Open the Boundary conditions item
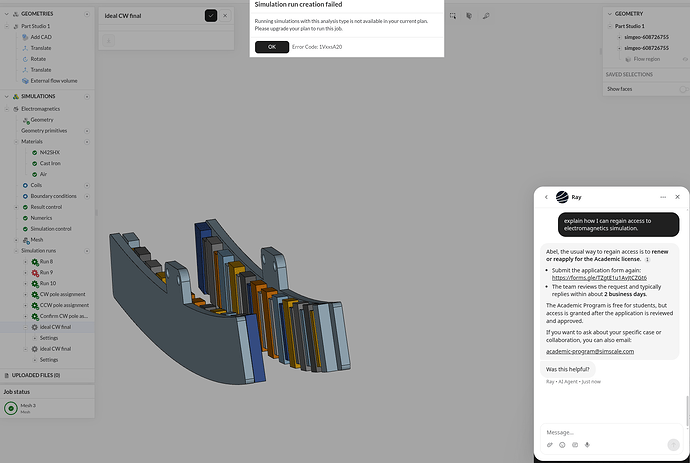 click(53, 196)
